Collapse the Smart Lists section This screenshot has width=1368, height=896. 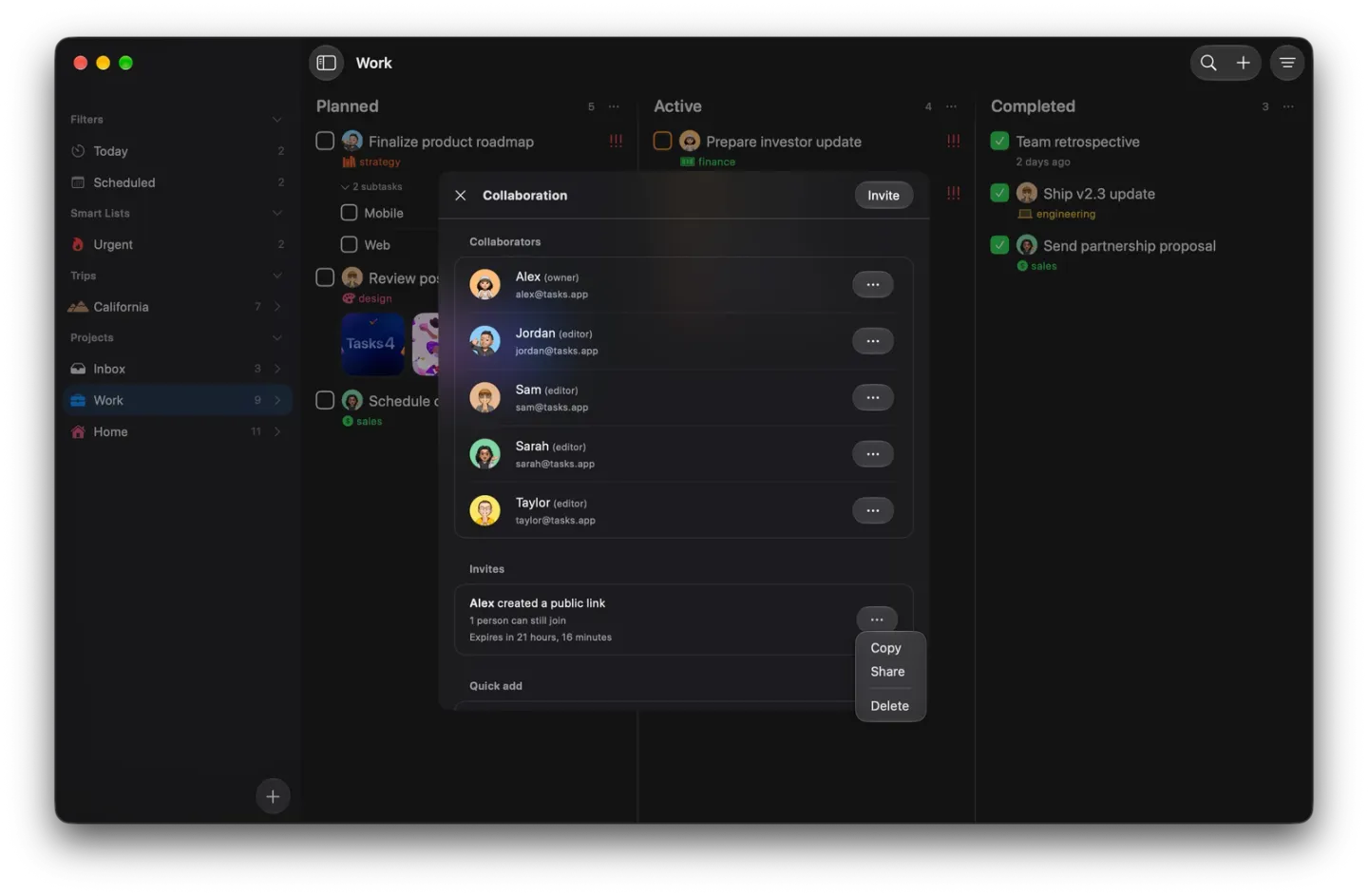tap(276, 213)
